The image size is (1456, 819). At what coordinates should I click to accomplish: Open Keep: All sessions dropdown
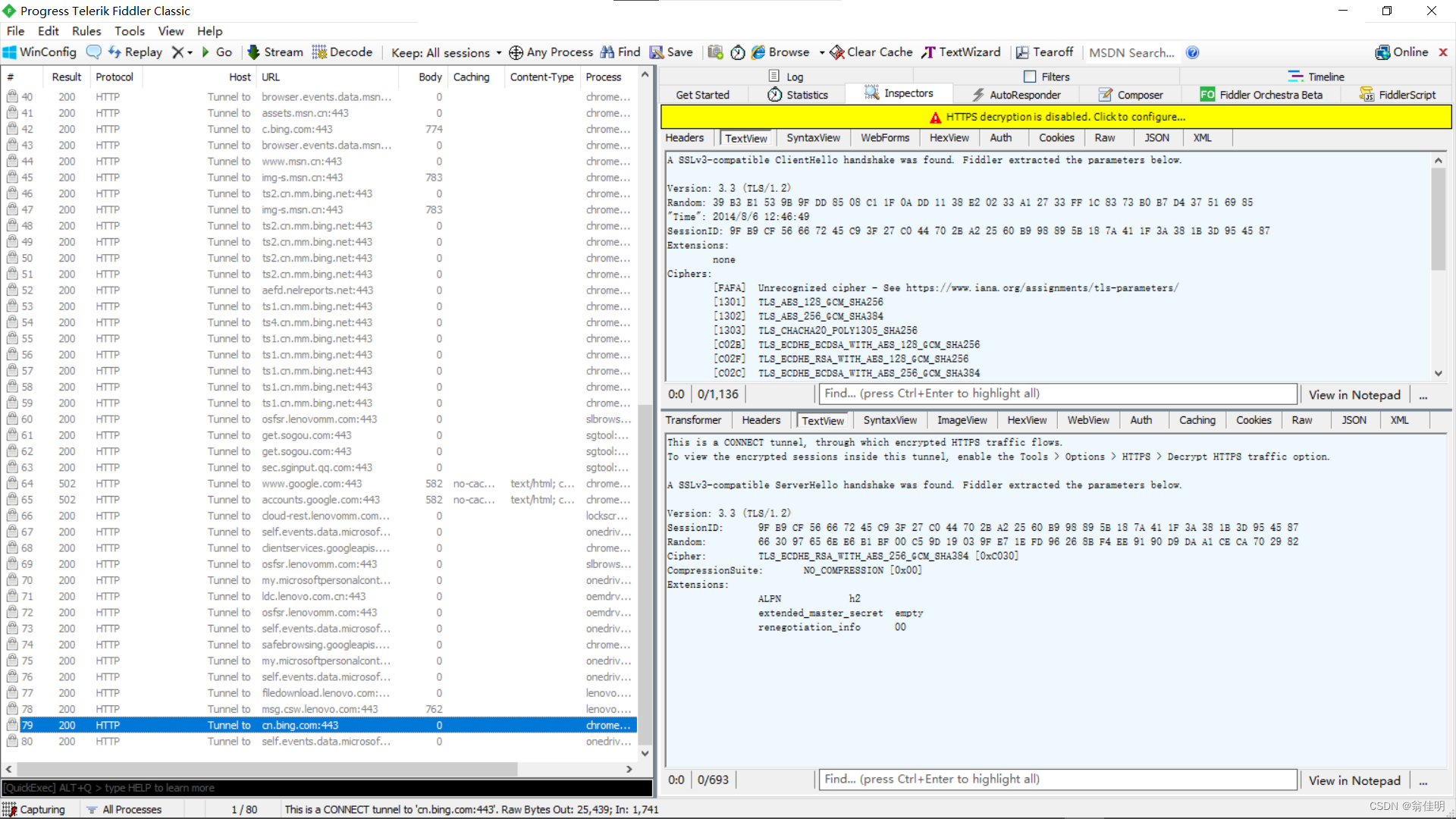coord(446,52)
